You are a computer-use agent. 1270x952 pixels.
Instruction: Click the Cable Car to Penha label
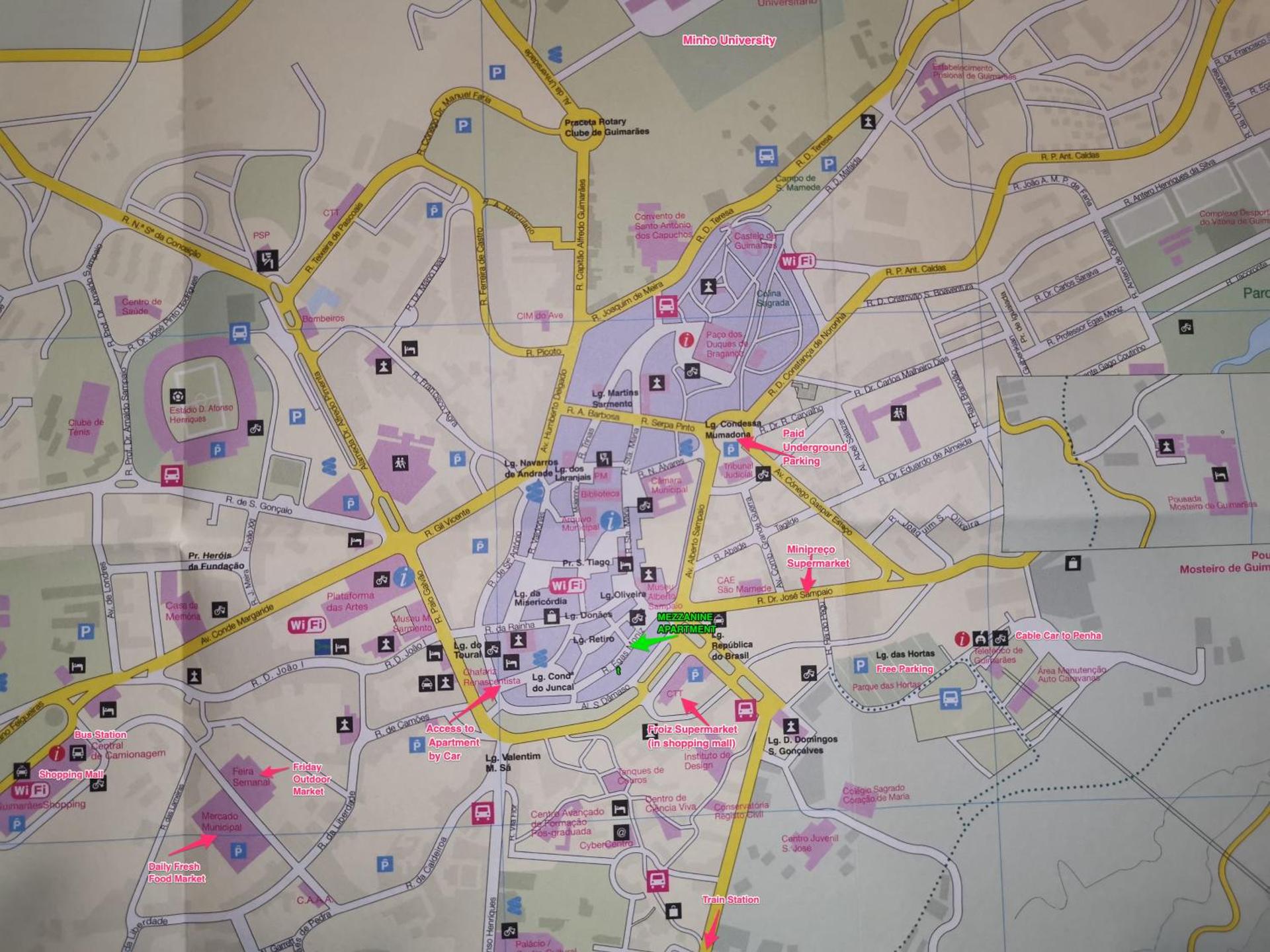click(x=1058, y=635)
